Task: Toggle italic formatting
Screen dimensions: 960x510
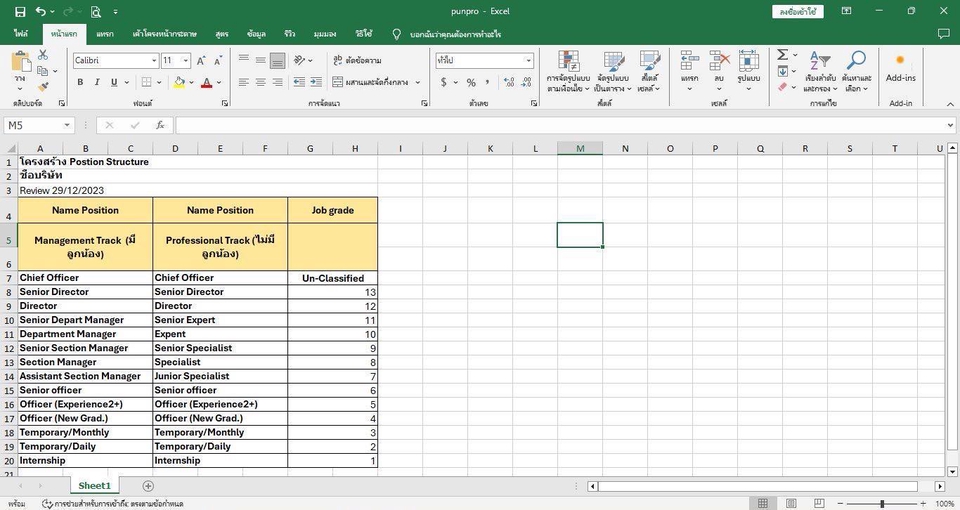Action: [97, 82]
